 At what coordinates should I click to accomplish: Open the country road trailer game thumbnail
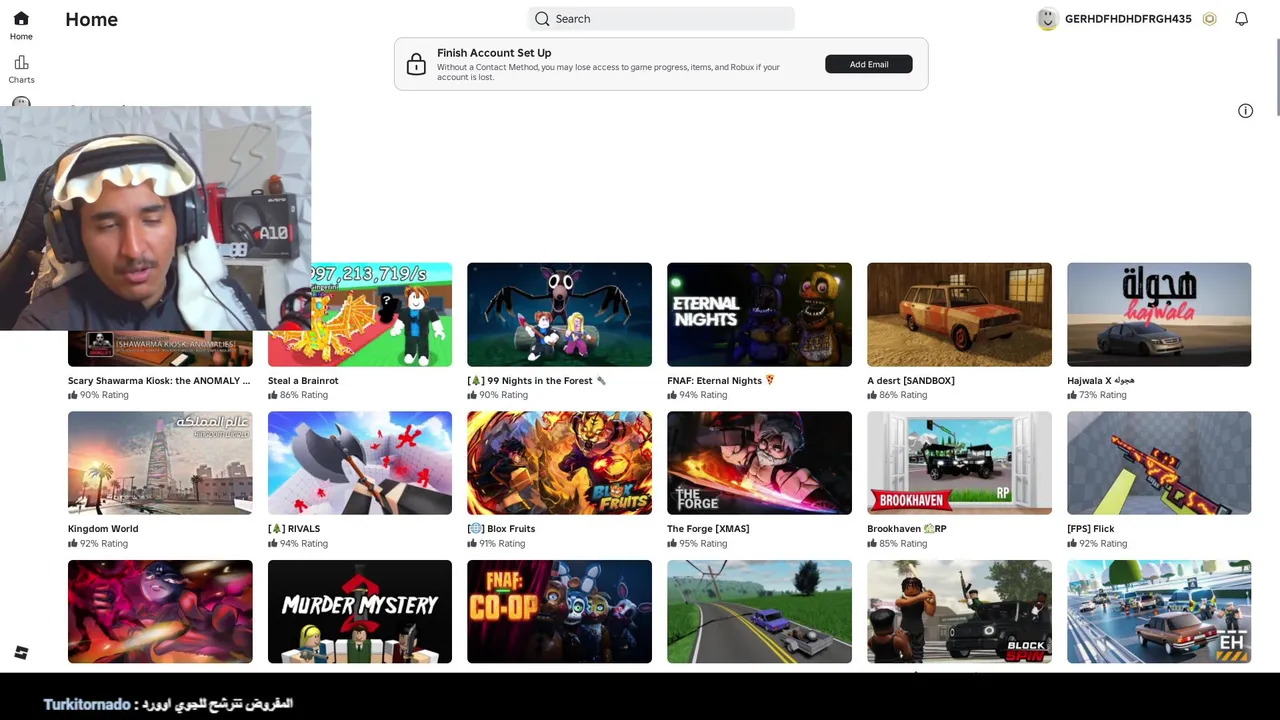(x=759, y=612)
